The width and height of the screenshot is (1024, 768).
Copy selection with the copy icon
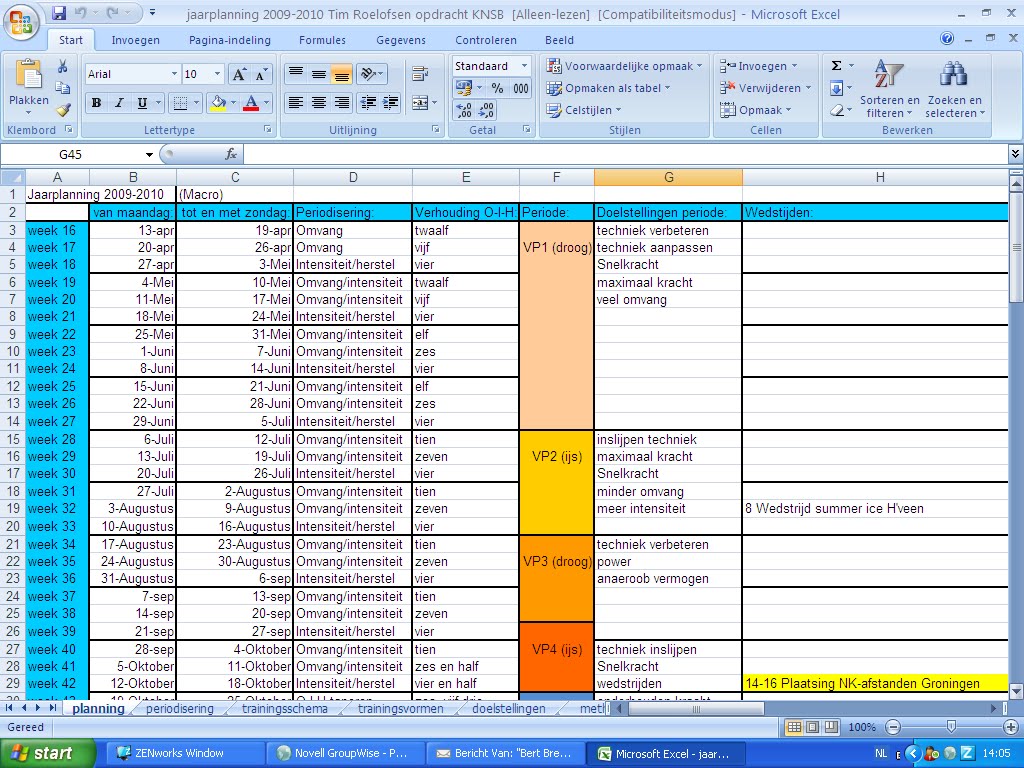[x=63, y=88]
